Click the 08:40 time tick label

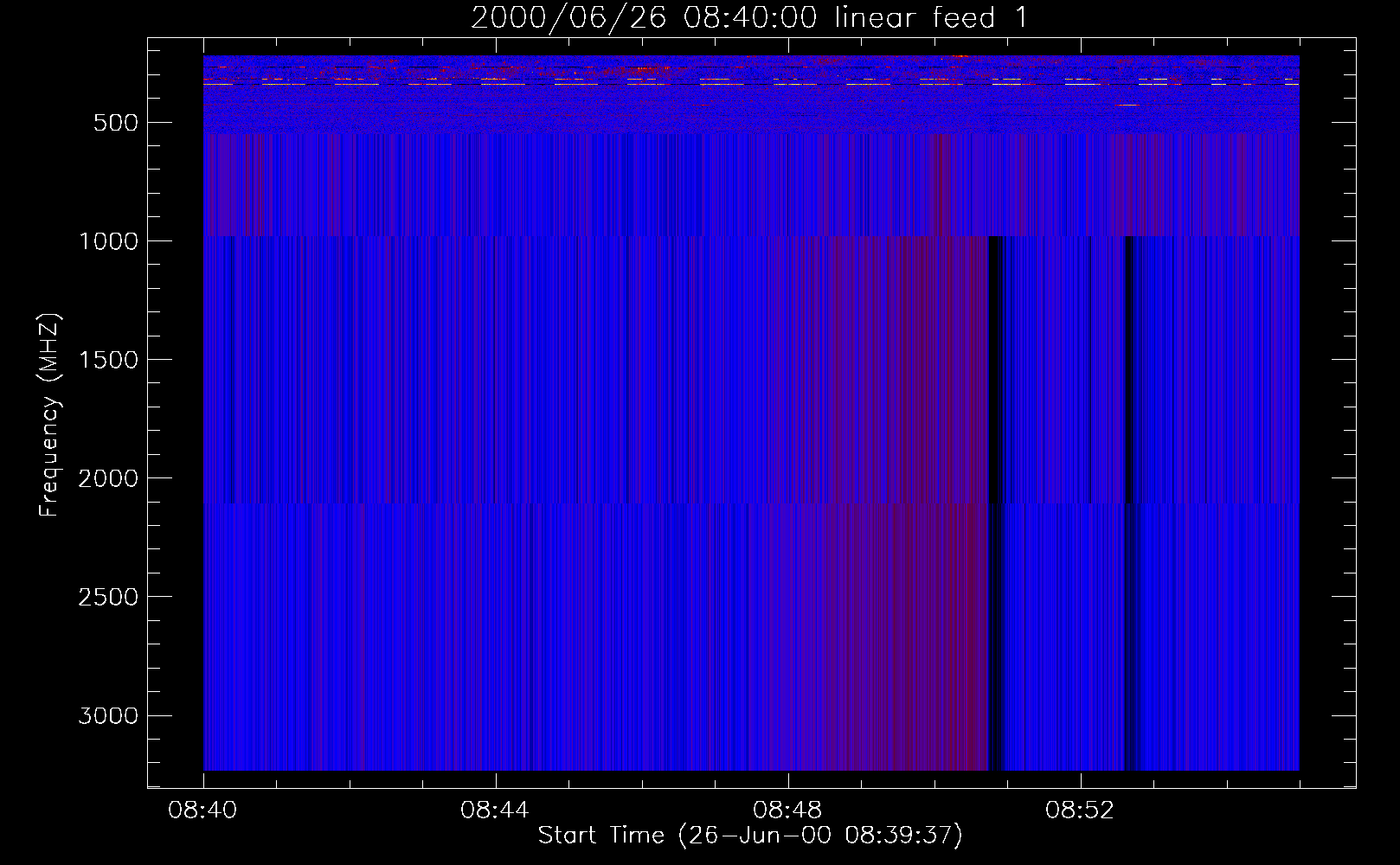[x=202, y=811]
